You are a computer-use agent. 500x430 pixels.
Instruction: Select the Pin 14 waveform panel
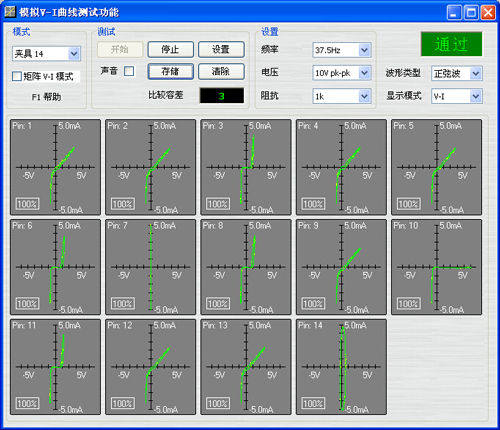click(341, 367)
